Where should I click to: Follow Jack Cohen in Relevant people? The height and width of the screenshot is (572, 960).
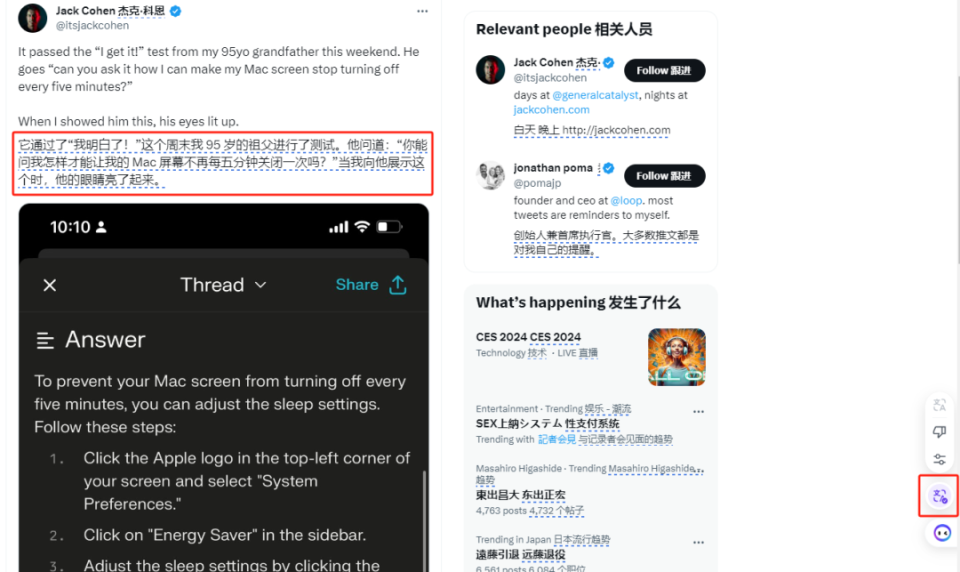664,71
